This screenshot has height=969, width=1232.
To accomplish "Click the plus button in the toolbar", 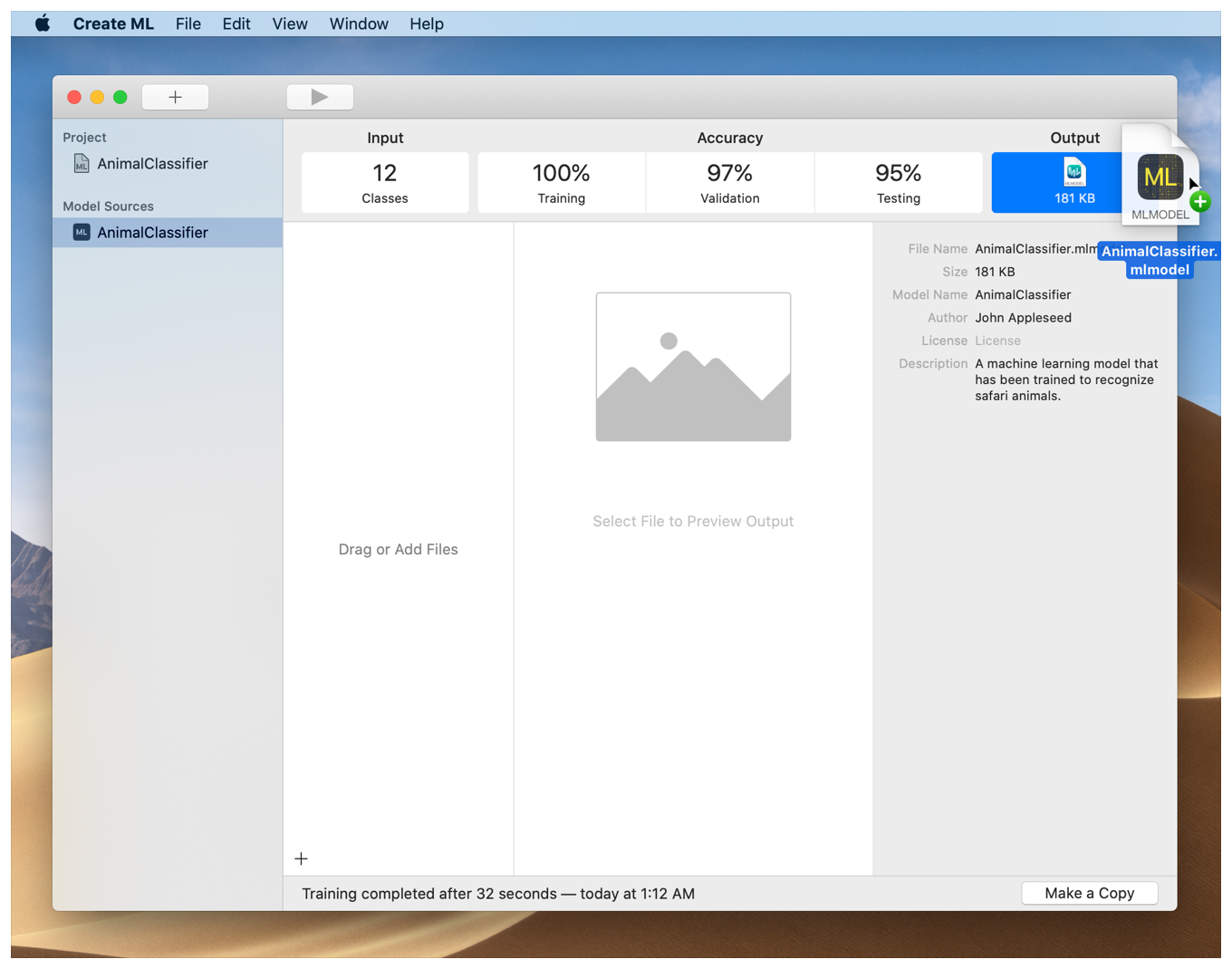I will pyautogui.click(x=176, y=97).
